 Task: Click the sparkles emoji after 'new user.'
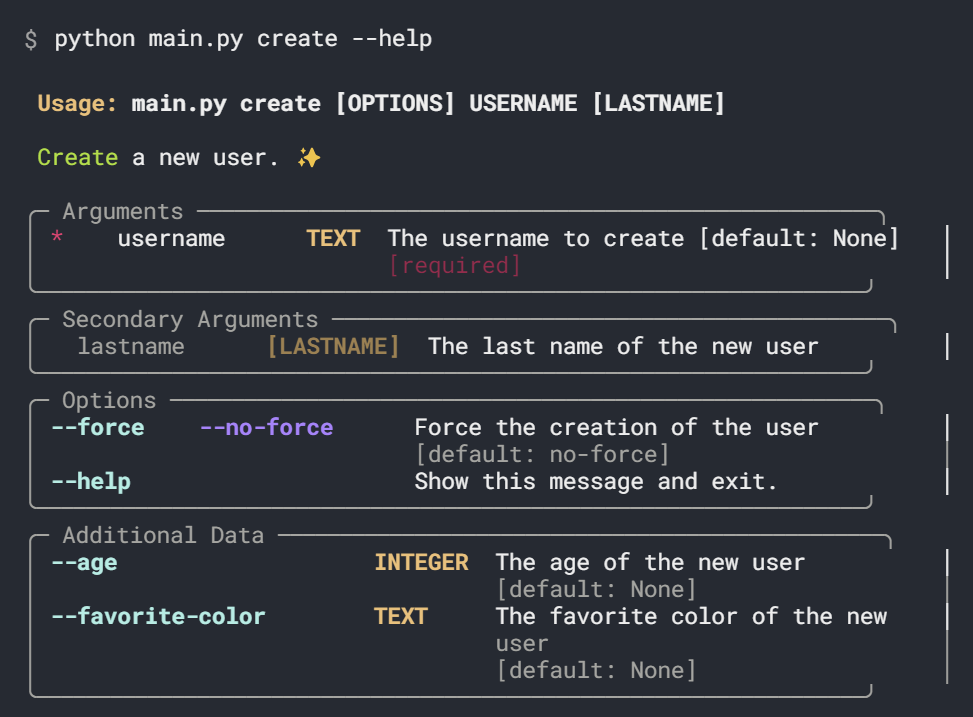coord(308,158)
